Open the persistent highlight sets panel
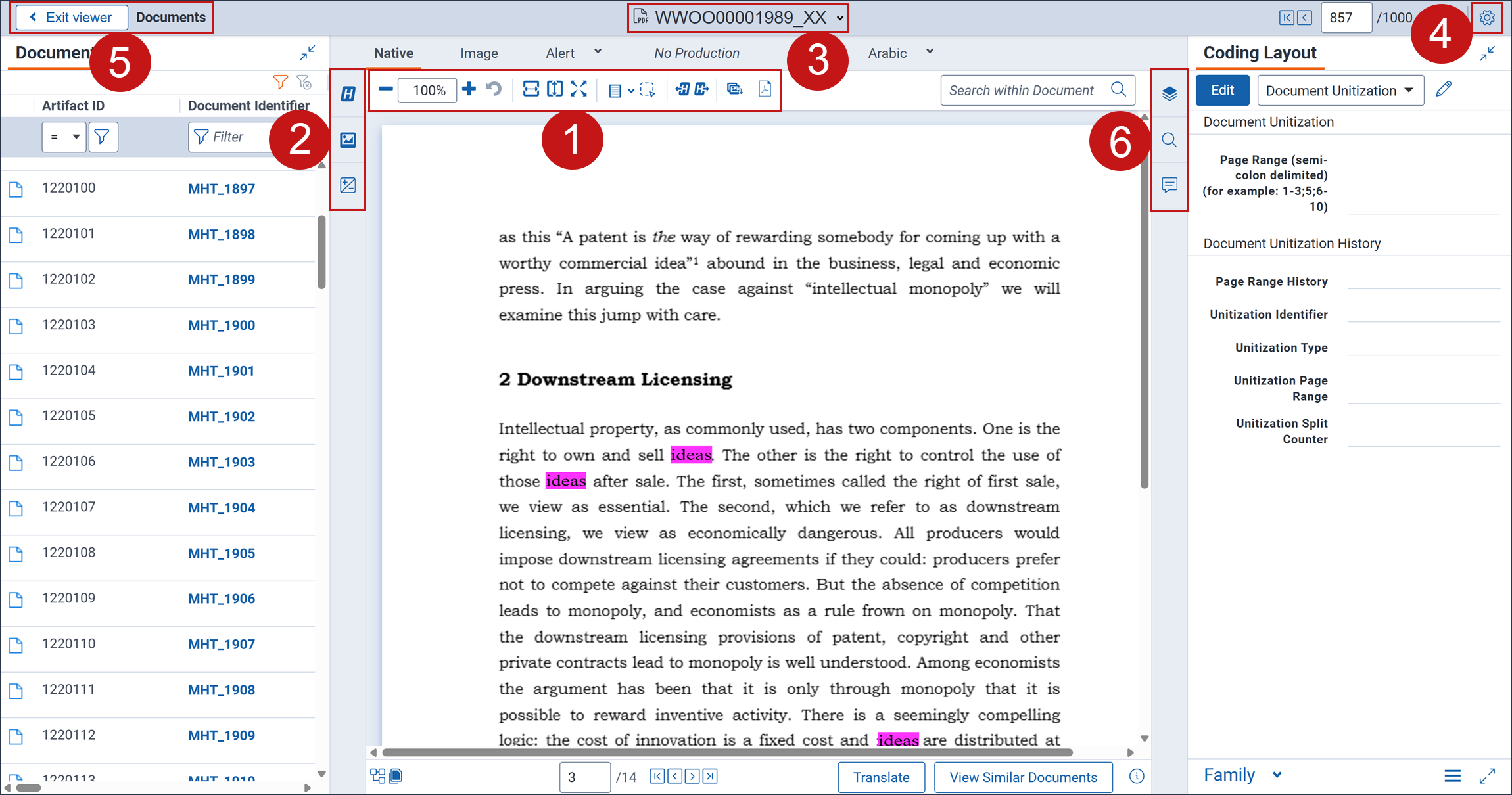Screen dimensions: 1512x795 pos(348,94)
